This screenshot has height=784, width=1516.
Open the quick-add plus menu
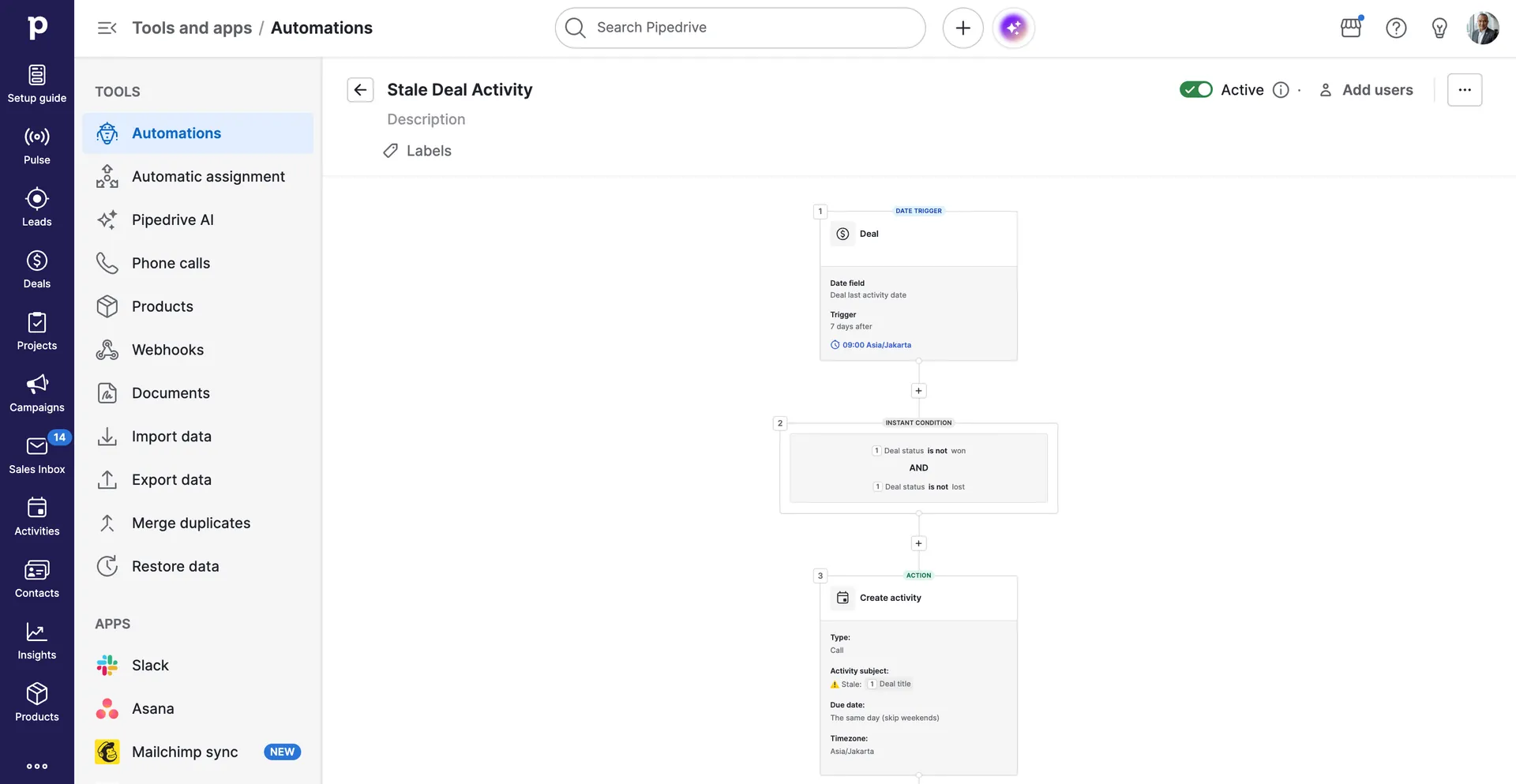(x=963, y=28)
